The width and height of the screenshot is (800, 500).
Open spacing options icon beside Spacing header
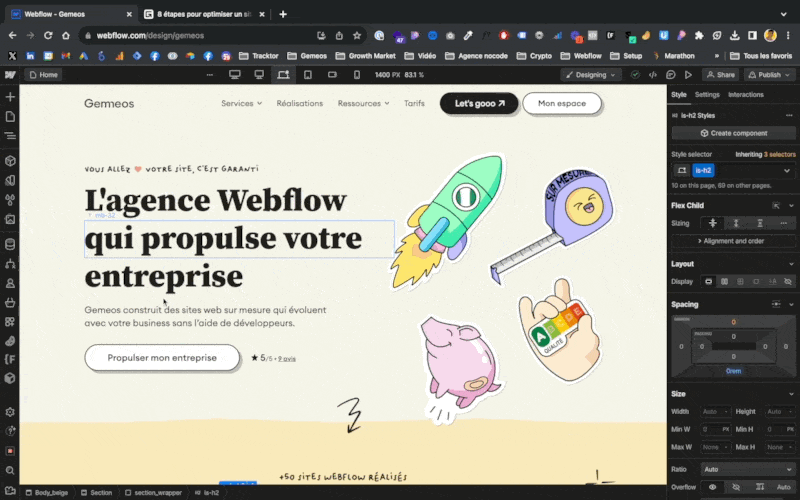pyautogui.click(x=776, y=305)
